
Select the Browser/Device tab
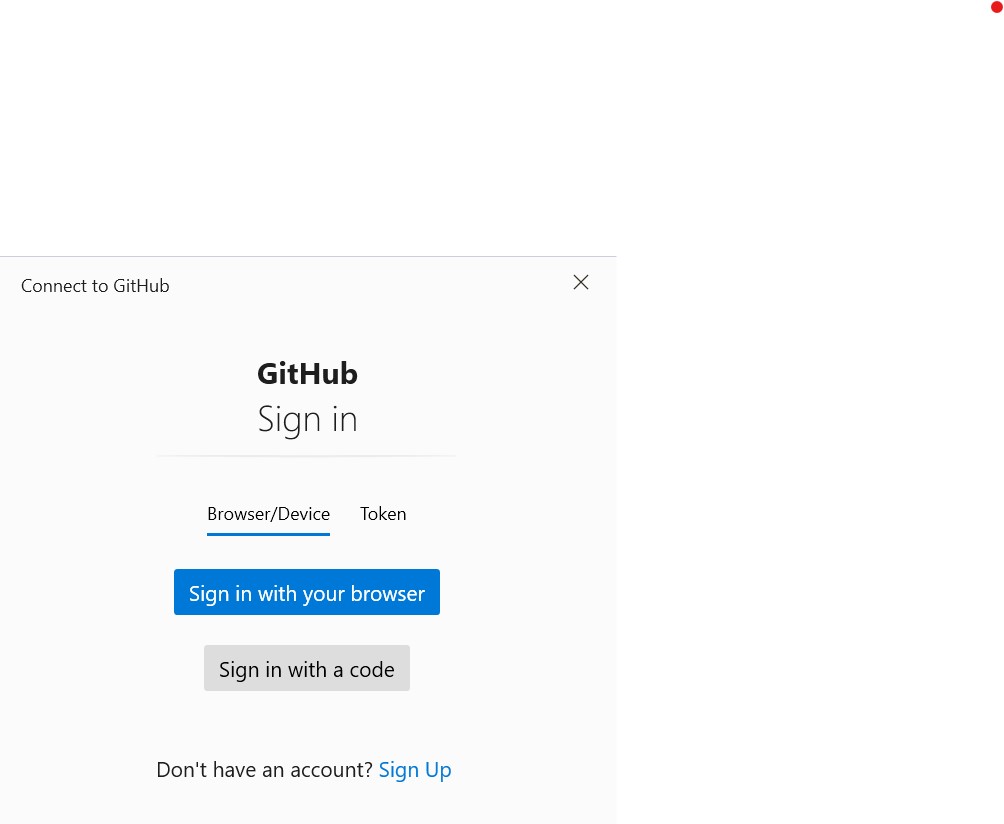268,513
